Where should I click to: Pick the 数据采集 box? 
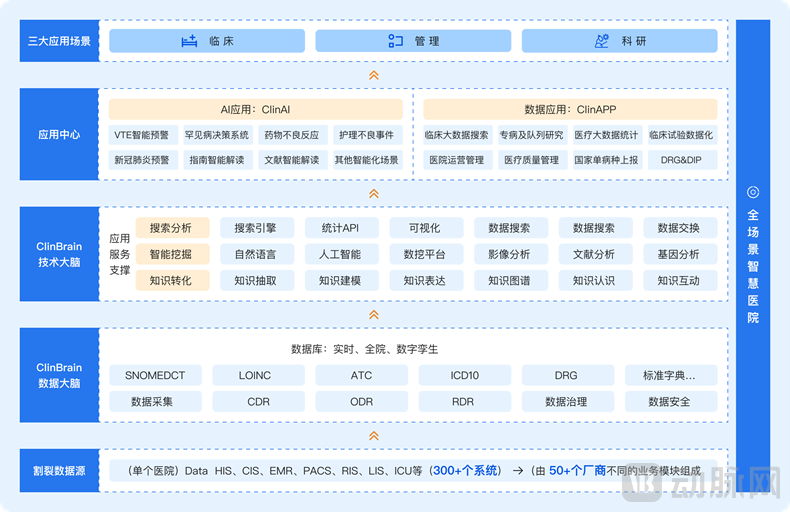click(x=155, y=401)
